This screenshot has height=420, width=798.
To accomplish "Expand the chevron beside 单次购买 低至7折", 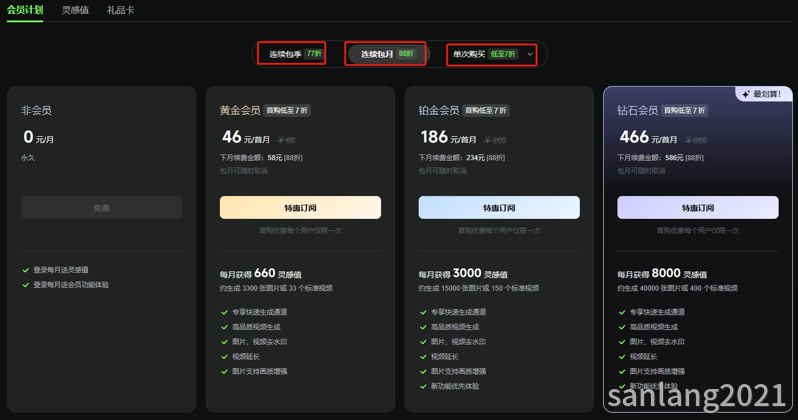I will pos(530,54).
